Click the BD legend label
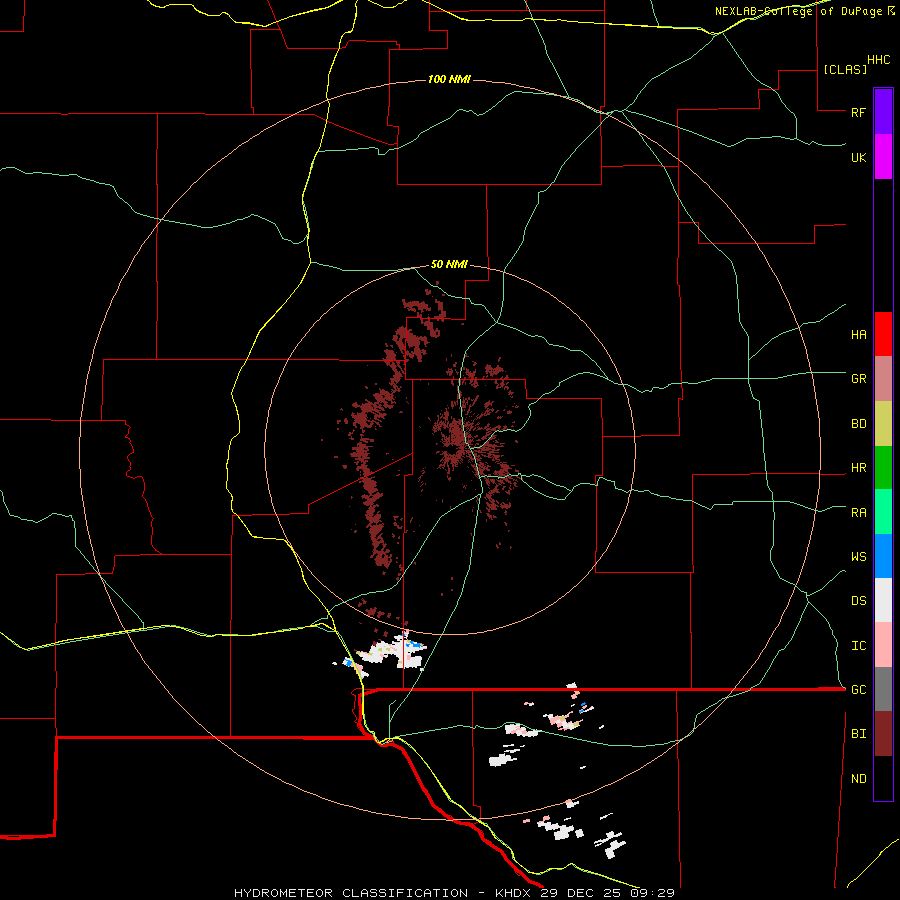 point(858,424)
